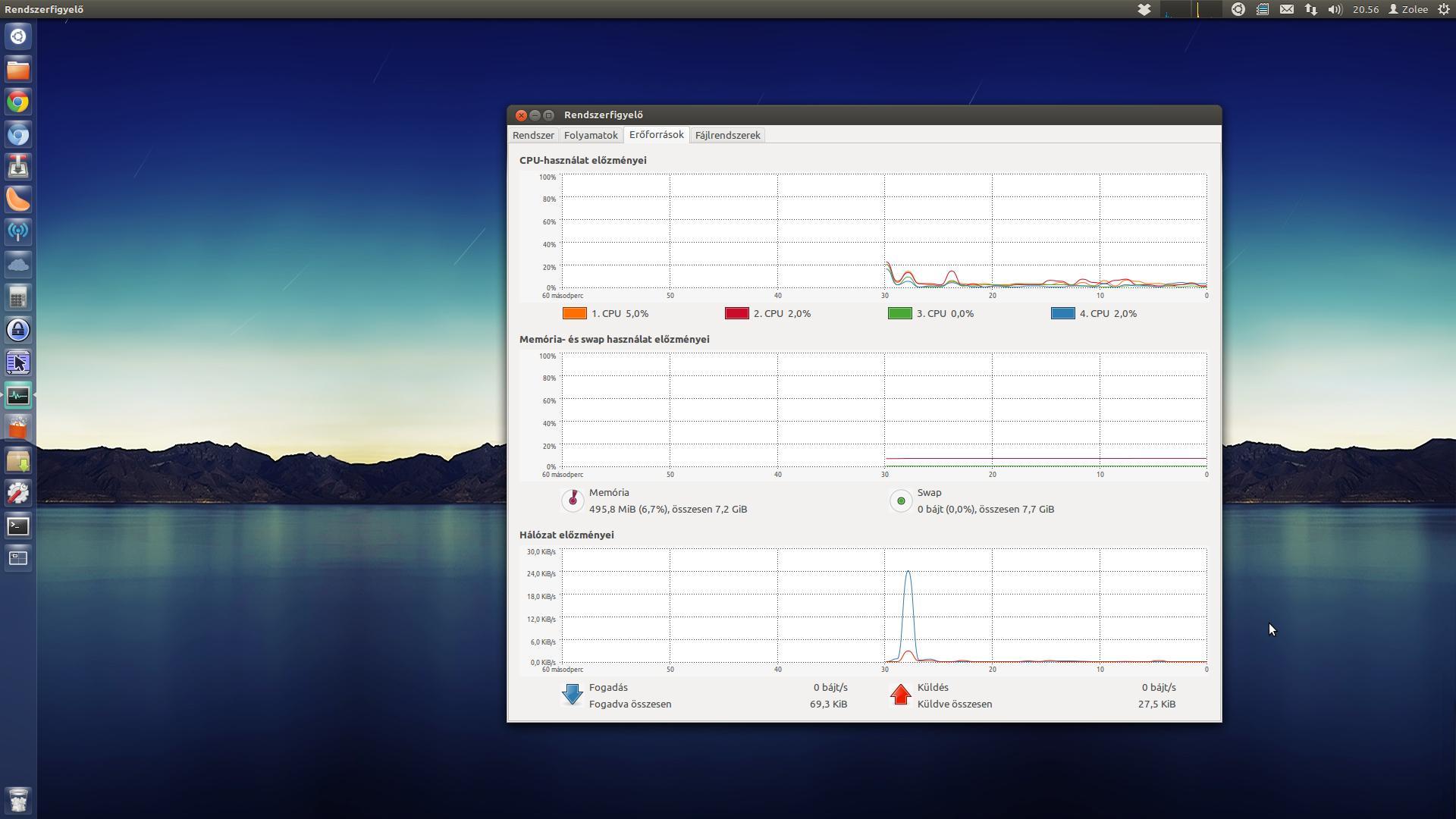
Task: Open the mail messaging indicator
Action: click(x=1287, y=9)
